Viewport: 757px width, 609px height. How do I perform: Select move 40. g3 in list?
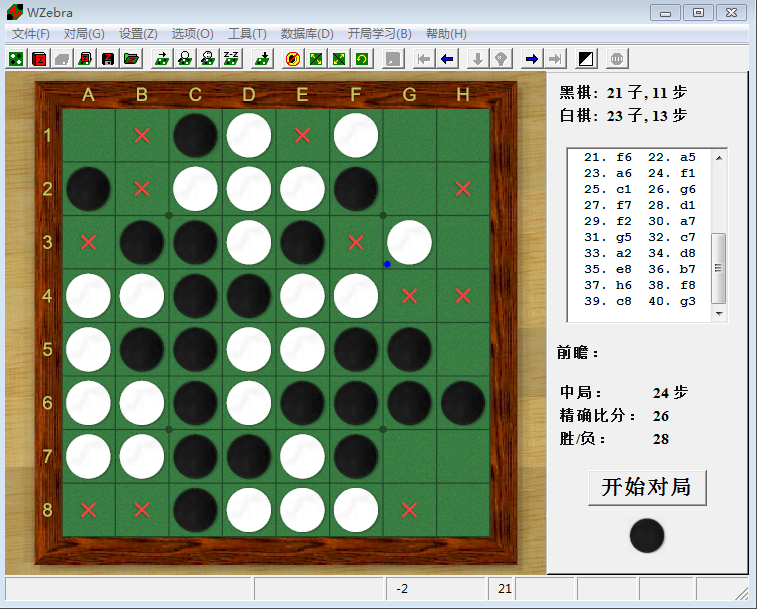point(672,301)
